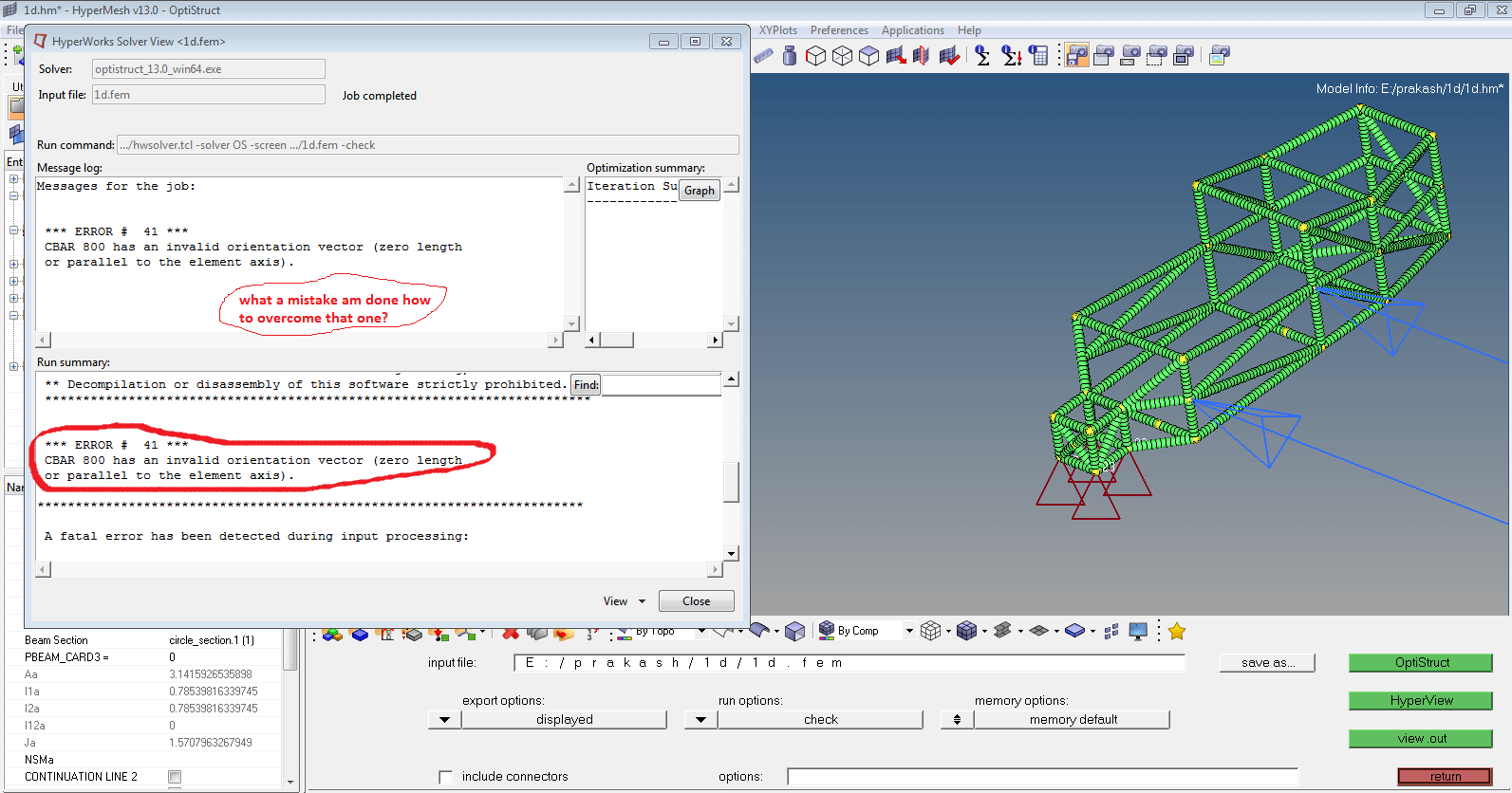Open the calculator info icon
This screenshot has height=793, width=1512.
(1039, 56)
